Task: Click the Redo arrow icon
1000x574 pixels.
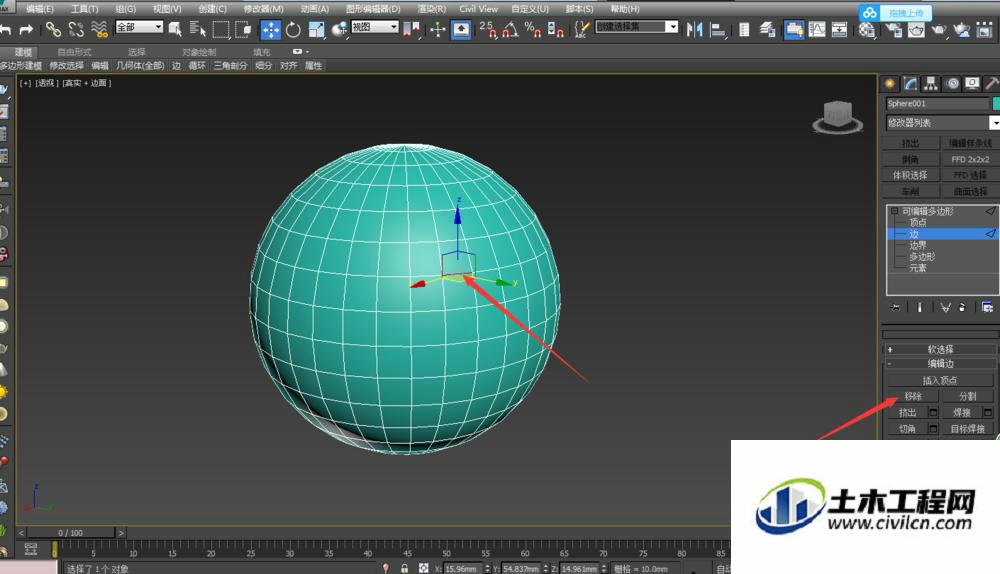Action: [27, 29]
